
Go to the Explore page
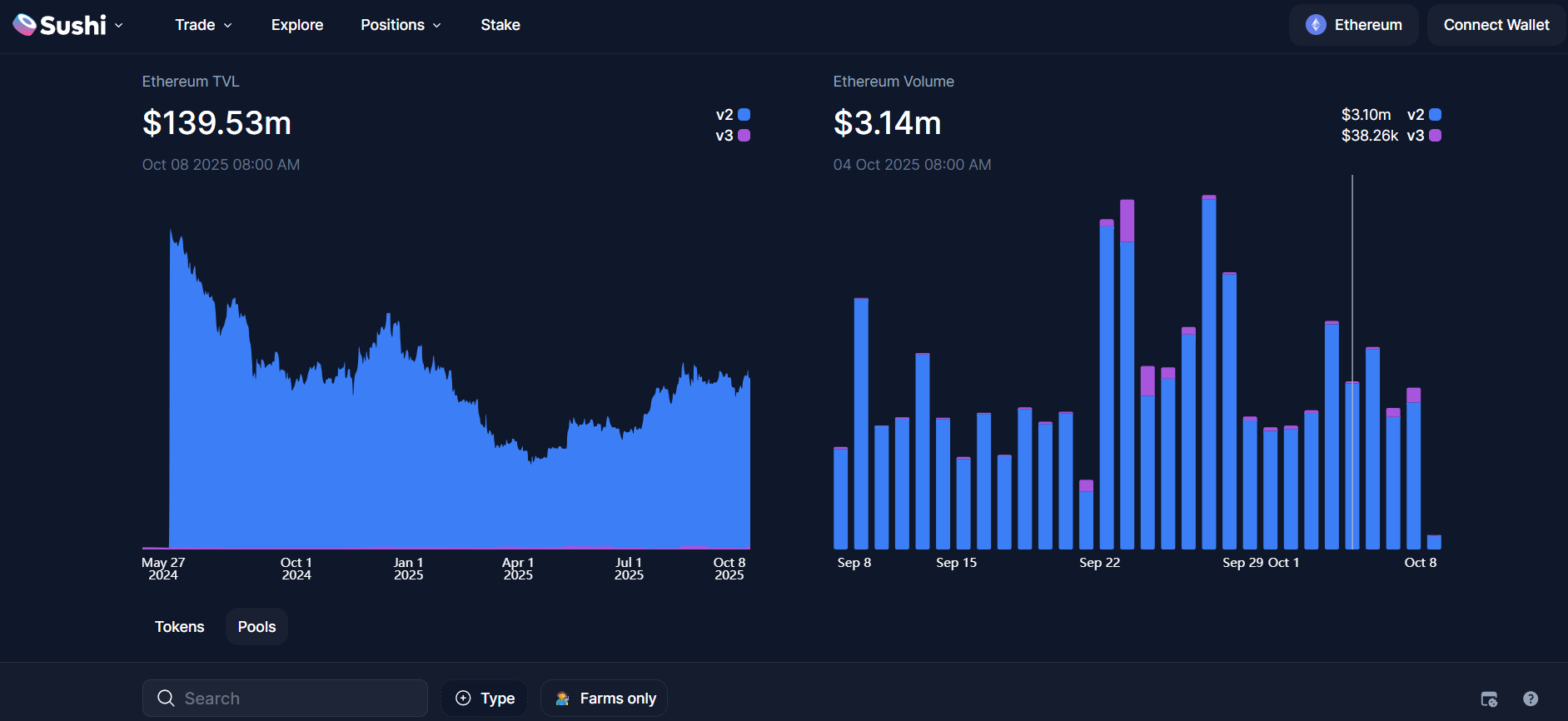pos(297,25)
